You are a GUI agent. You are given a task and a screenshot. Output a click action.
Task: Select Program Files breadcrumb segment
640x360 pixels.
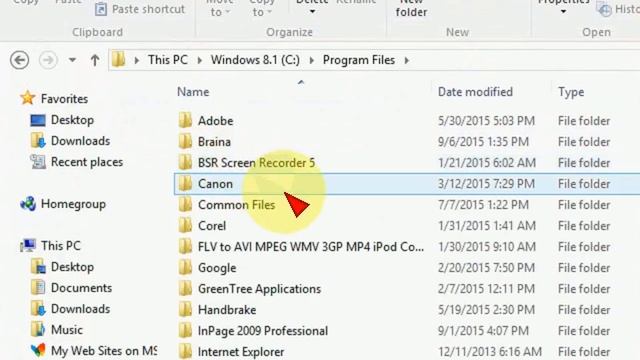coord(359,60)
